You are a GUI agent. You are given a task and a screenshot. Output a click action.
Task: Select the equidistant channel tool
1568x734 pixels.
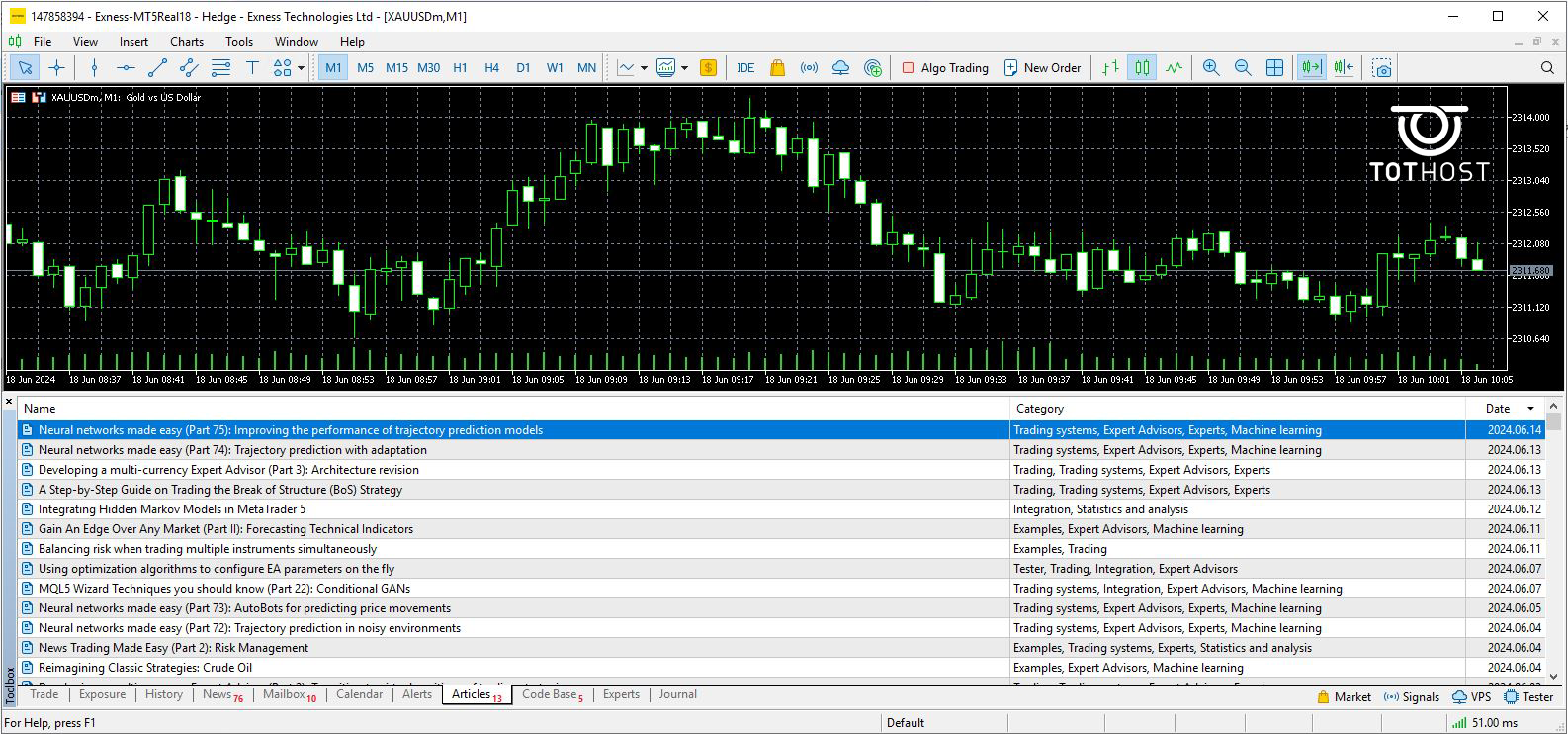pos(189,67)
